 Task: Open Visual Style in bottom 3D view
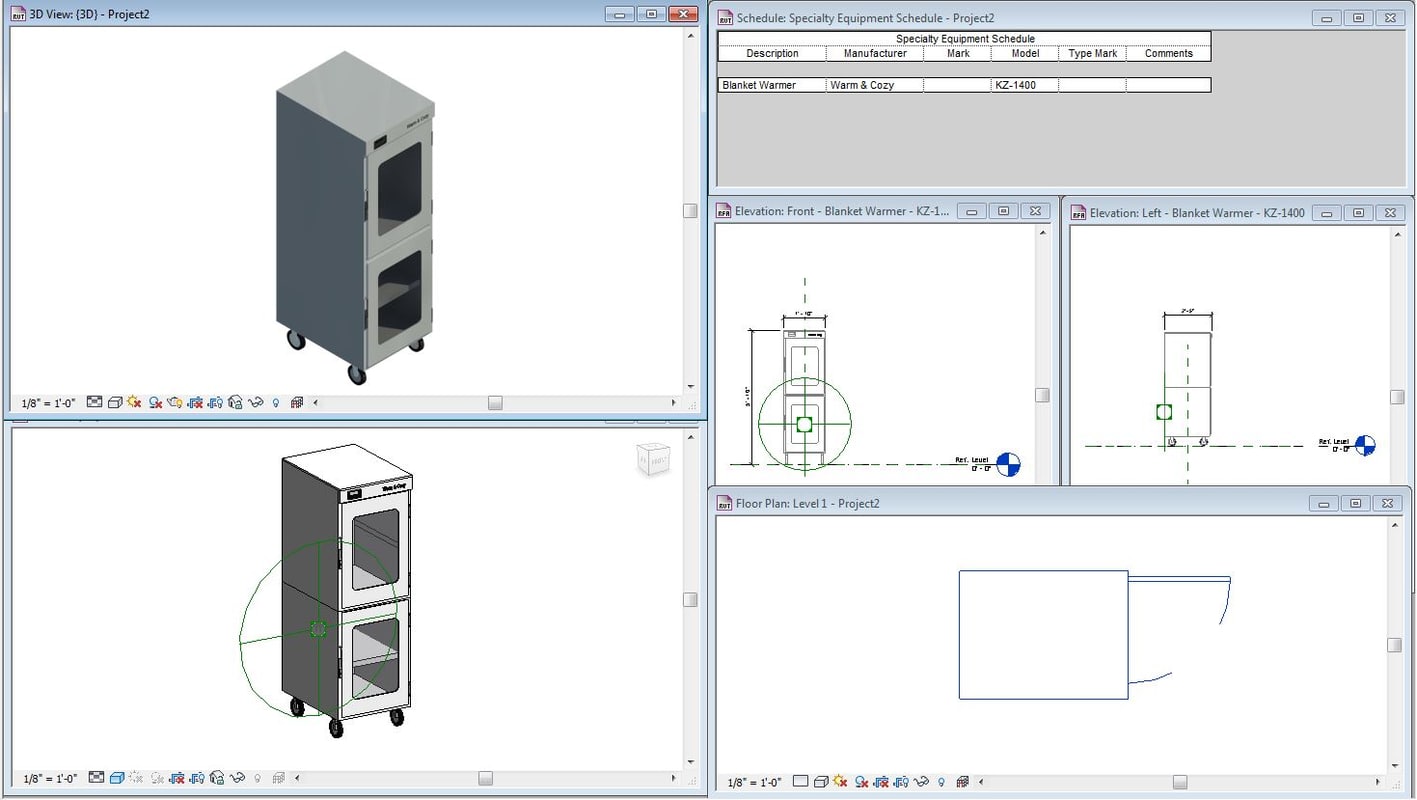point(116,778)
